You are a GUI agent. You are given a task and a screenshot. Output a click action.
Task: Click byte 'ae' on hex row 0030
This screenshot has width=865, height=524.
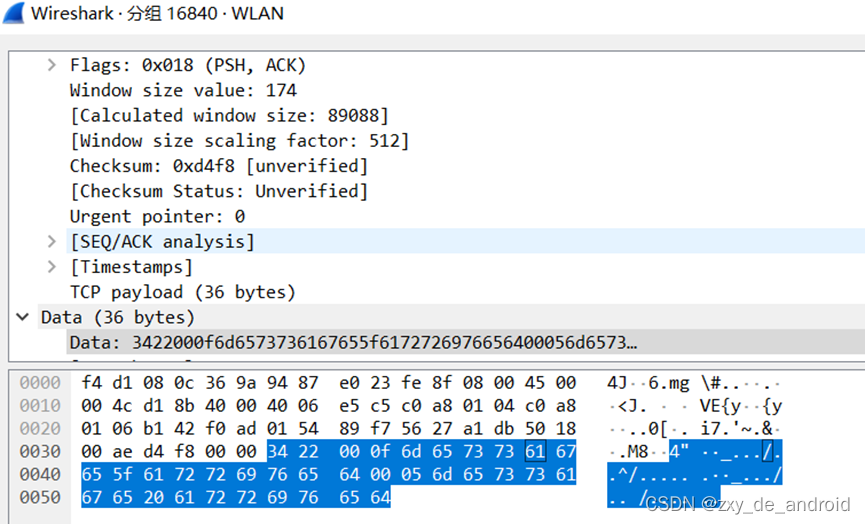click(x=122, y=451)
